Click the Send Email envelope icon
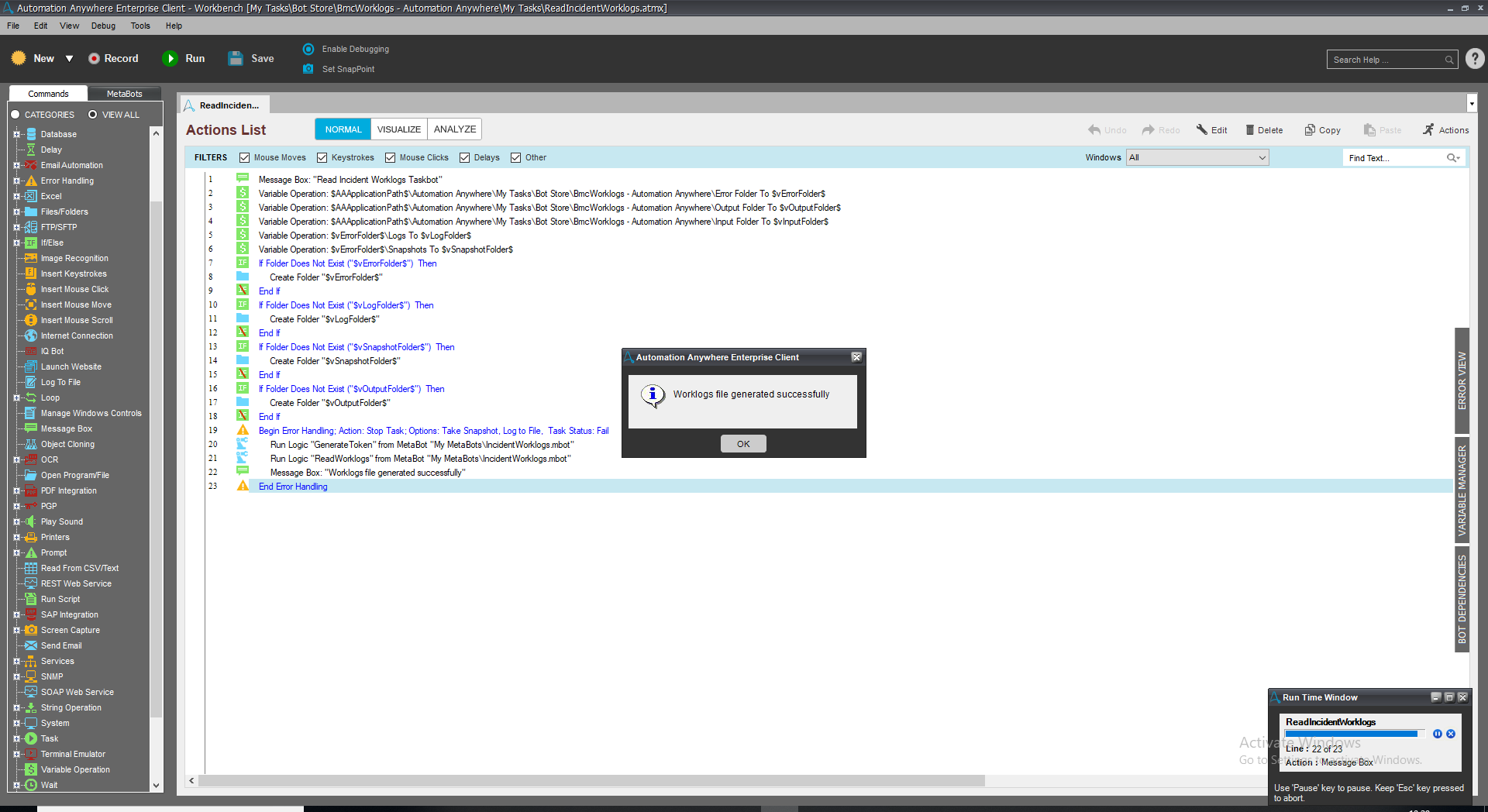This screenshot has height=812, width=1488. [x=31, y=645]
